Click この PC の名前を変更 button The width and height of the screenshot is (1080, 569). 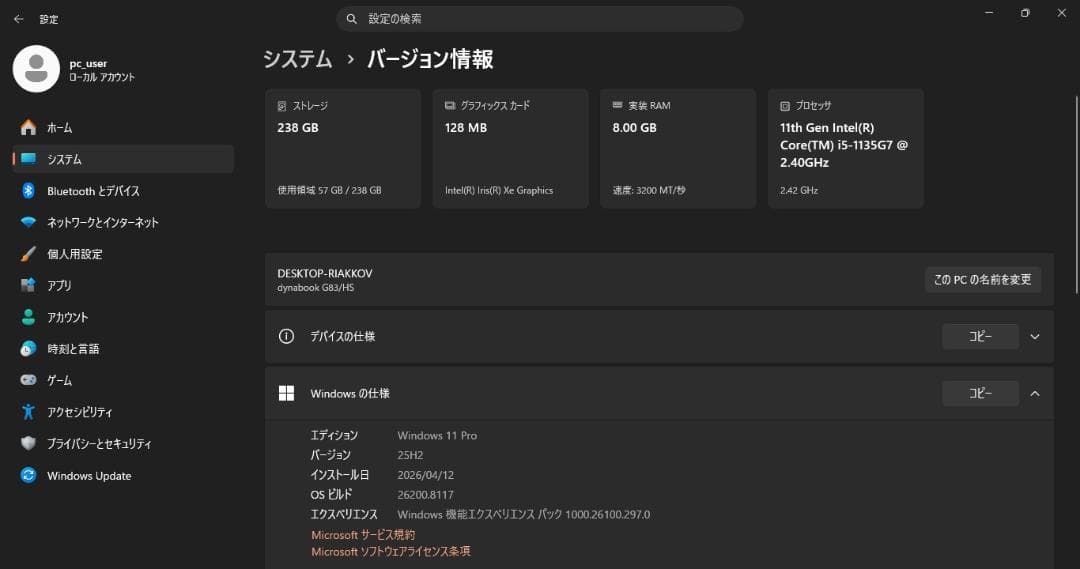[983, 280]
